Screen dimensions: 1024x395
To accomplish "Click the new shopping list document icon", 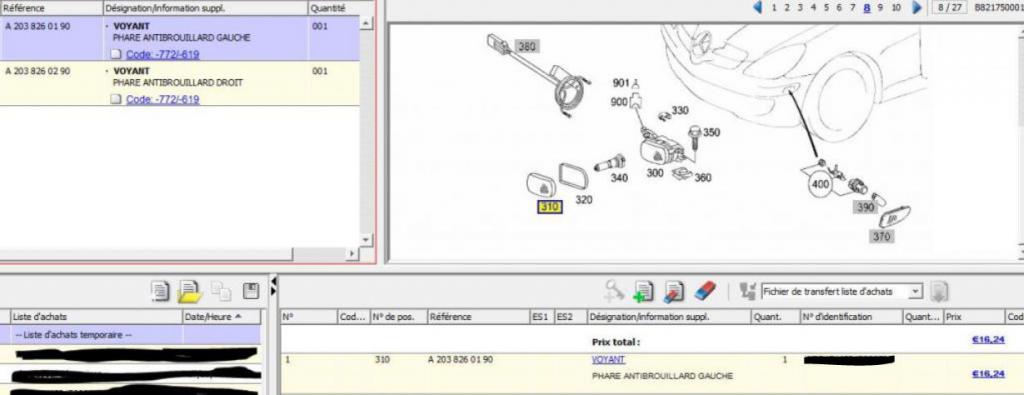I will (x=160, y=291).
